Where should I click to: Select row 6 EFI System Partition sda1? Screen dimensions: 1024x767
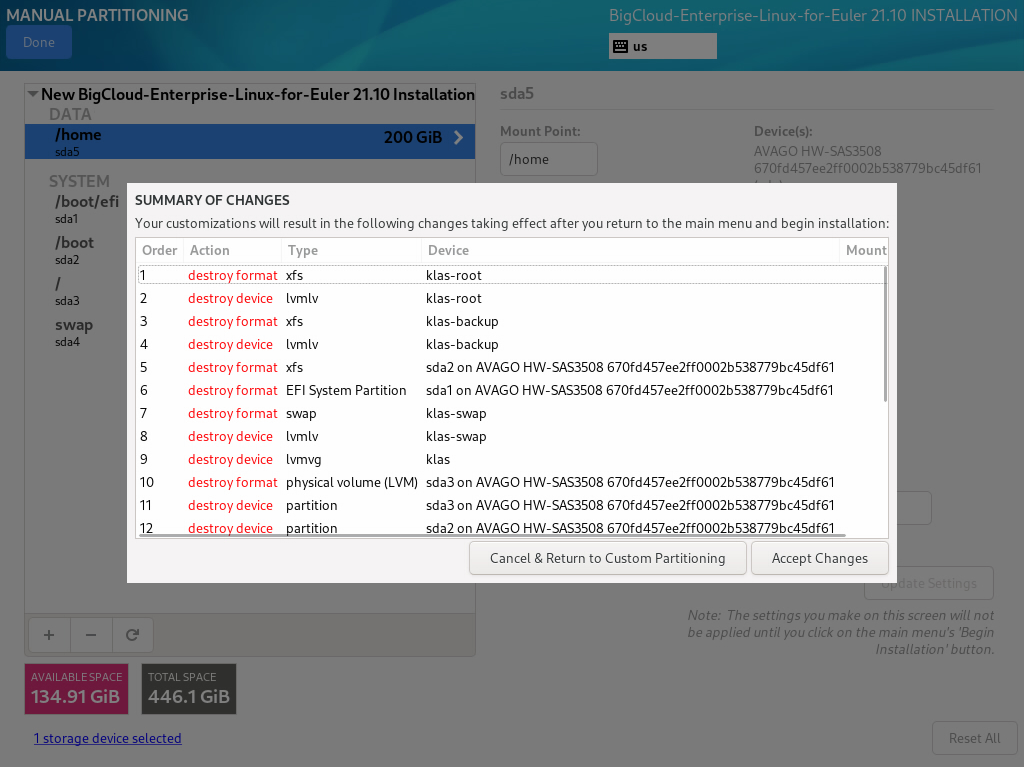(x=511, y=390)
